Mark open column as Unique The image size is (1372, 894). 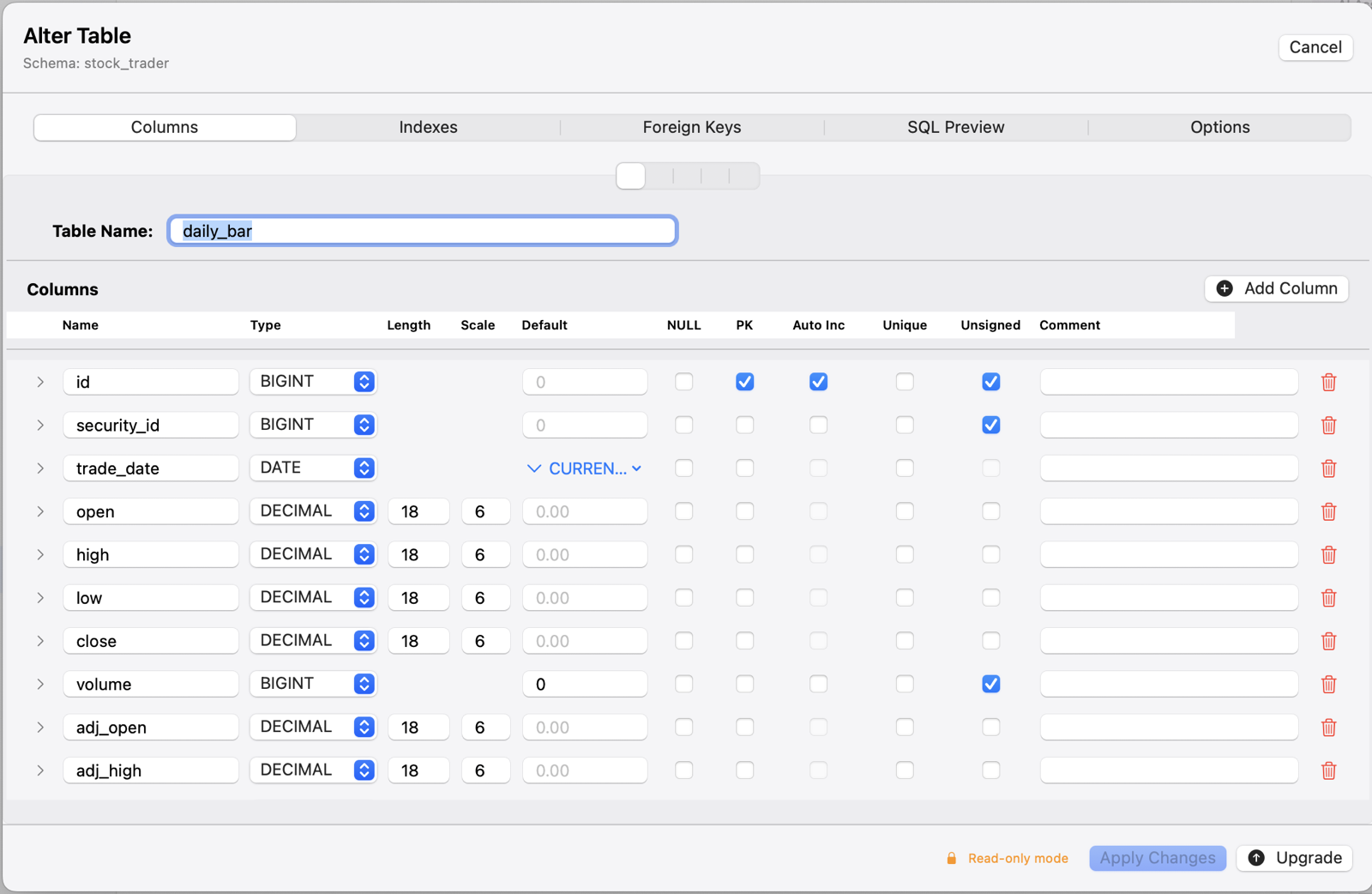coord(905,511)
